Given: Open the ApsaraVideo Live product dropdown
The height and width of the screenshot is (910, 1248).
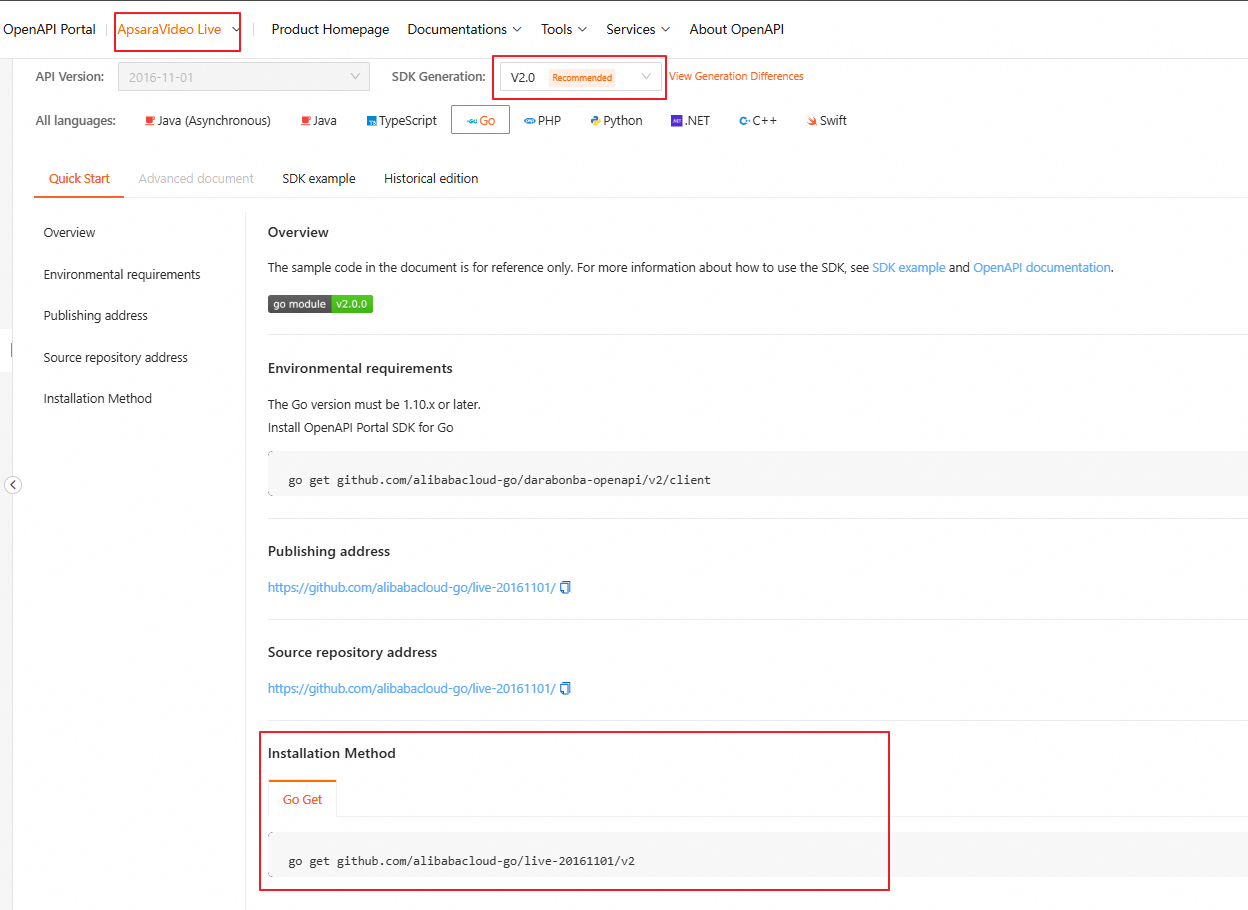Looking at the screenshot, I should [x=178, y=29].
